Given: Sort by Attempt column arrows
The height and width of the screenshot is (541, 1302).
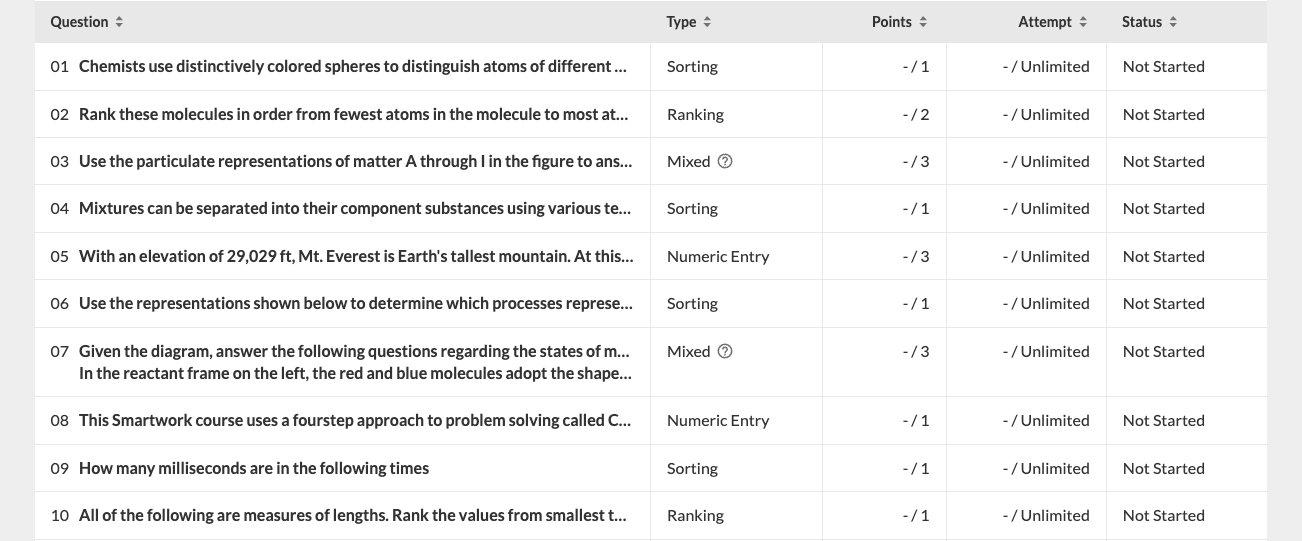Looking at the screenshot, I should tap(1083, 22).
